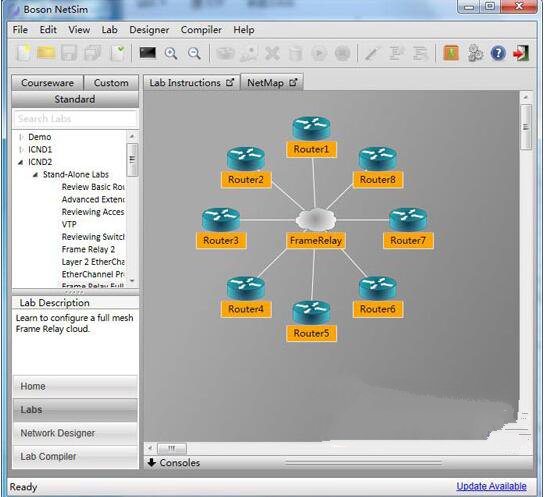Click the Save All toolbar icon
The height and width of the screenshot is (497, 547).
click(x=93, y=53)
